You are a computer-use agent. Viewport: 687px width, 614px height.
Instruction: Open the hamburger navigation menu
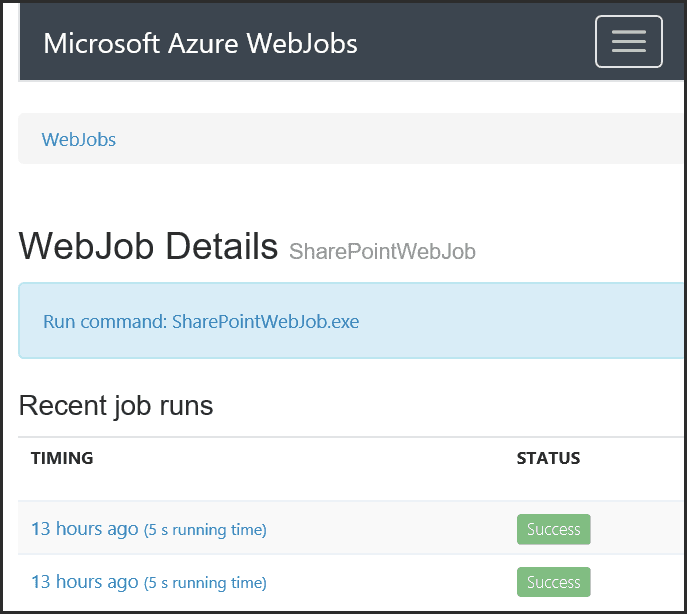(x=628, y=42)
